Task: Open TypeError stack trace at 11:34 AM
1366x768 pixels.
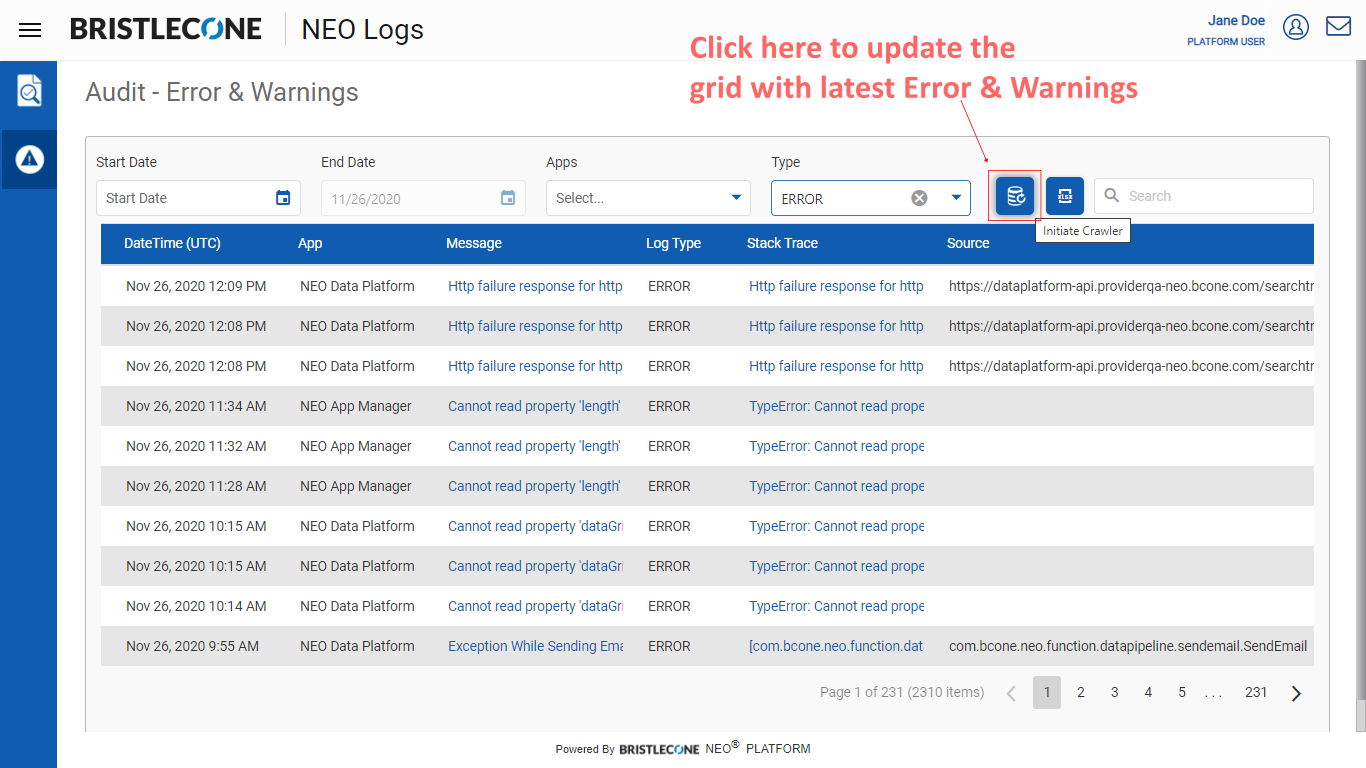Action: point(836,406)
